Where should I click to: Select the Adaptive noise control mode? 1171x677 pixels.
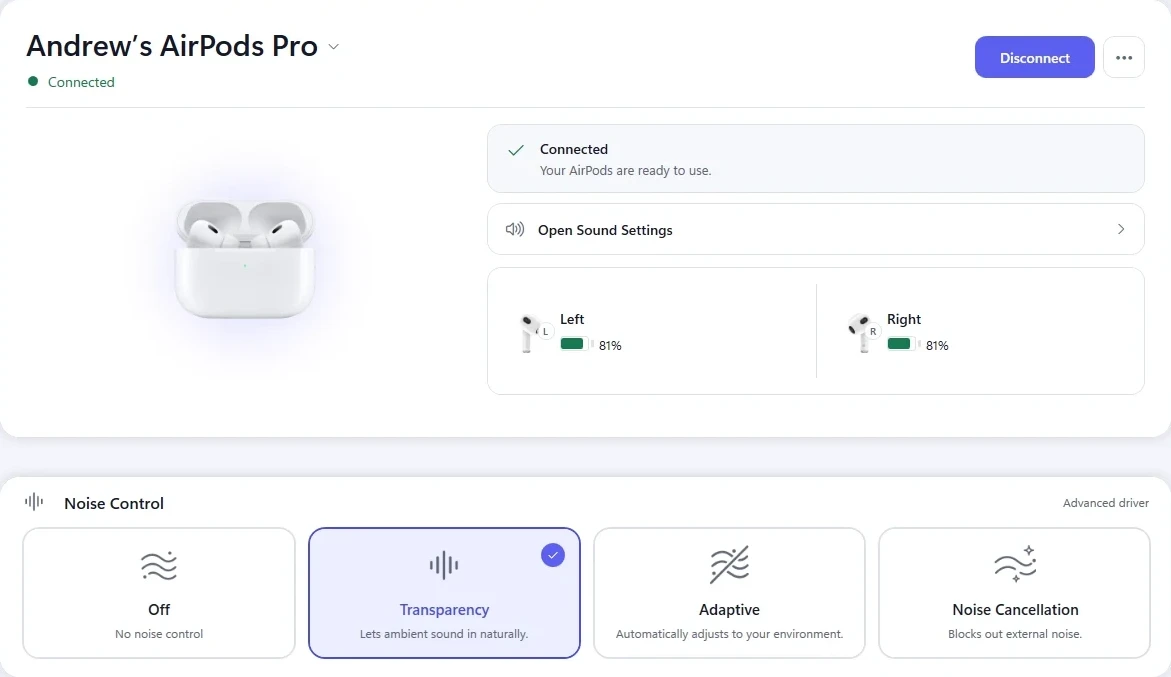click(729, 593)
